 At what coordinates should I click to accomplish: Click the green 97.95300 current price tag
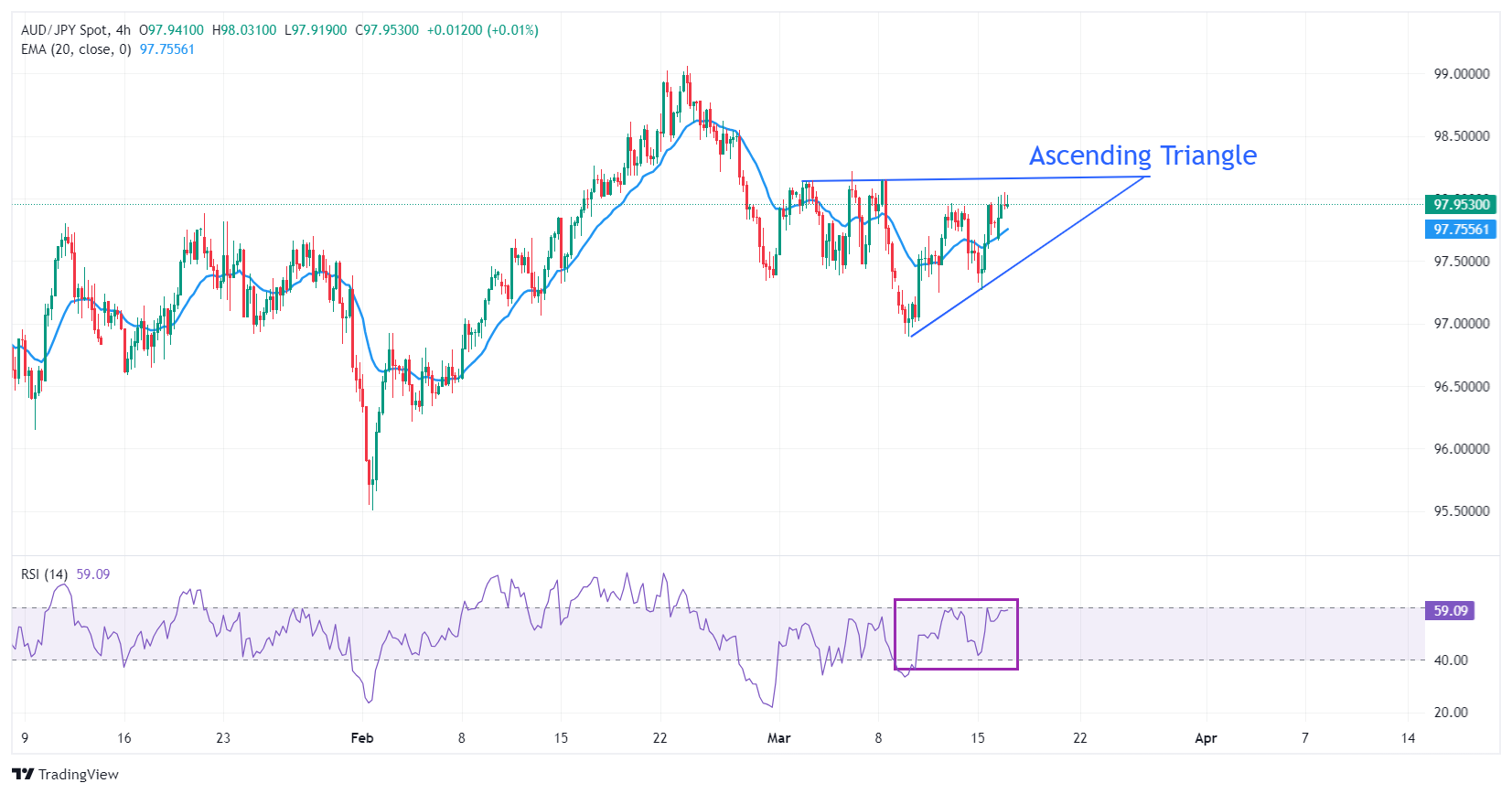(x=1460, y=204)
